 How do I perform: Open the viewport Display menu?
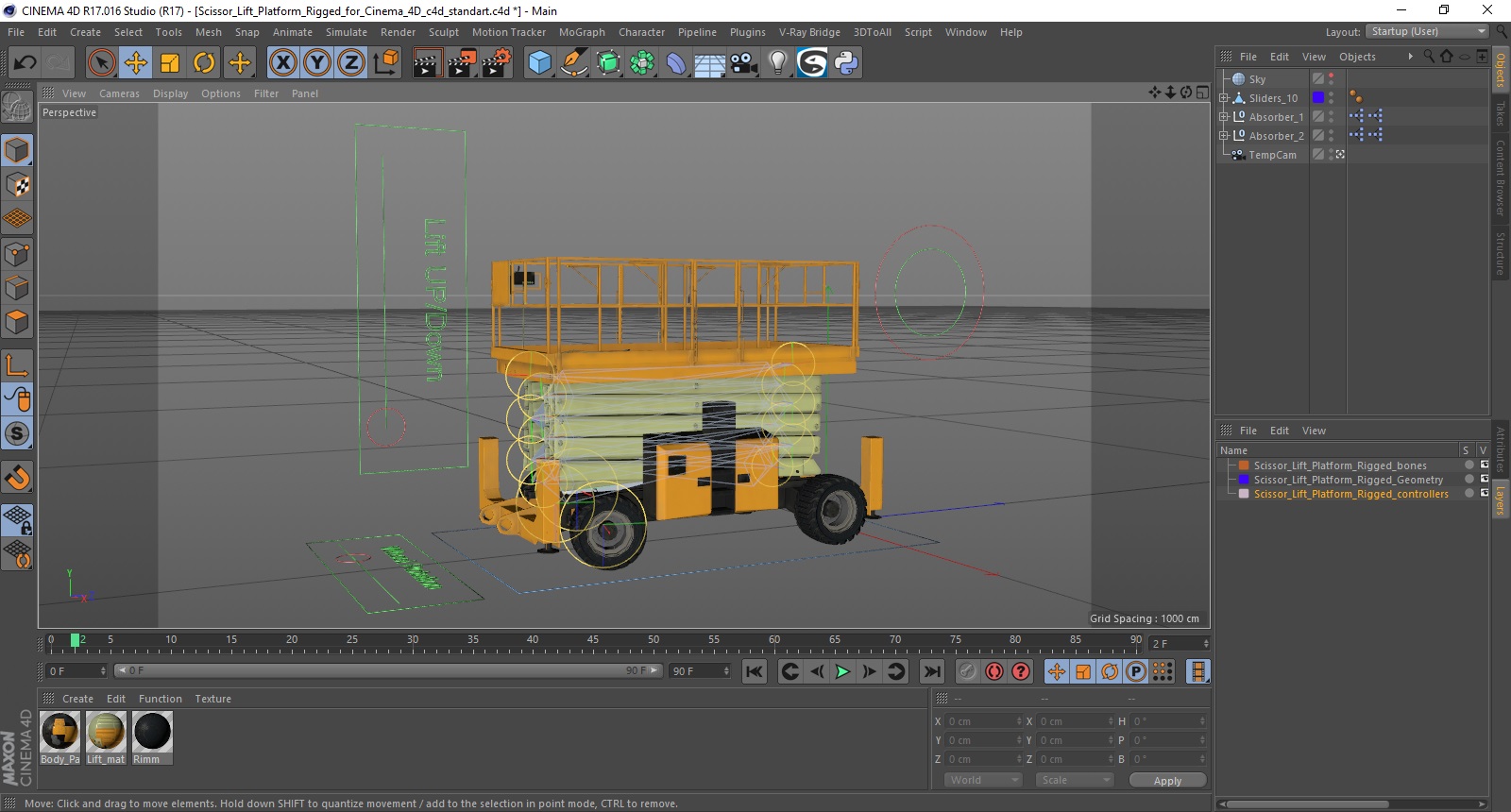tap(171, 93)
